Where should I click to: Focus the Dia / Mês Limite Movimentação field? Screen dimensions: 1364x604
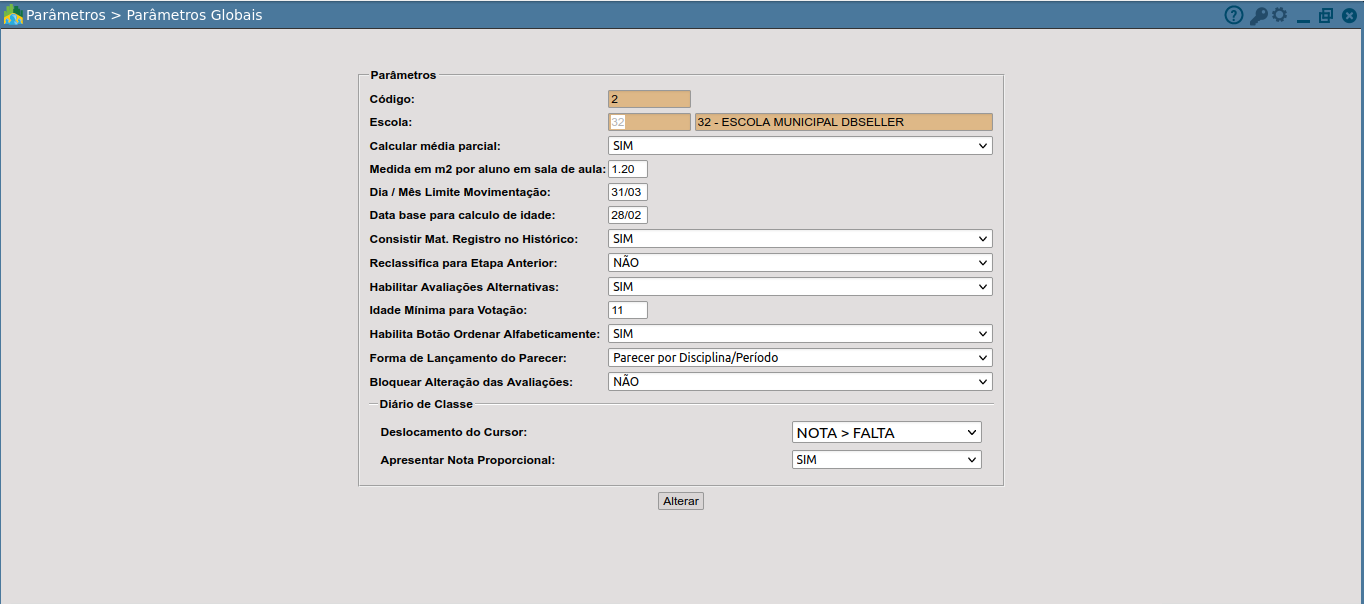click(627, 192)
